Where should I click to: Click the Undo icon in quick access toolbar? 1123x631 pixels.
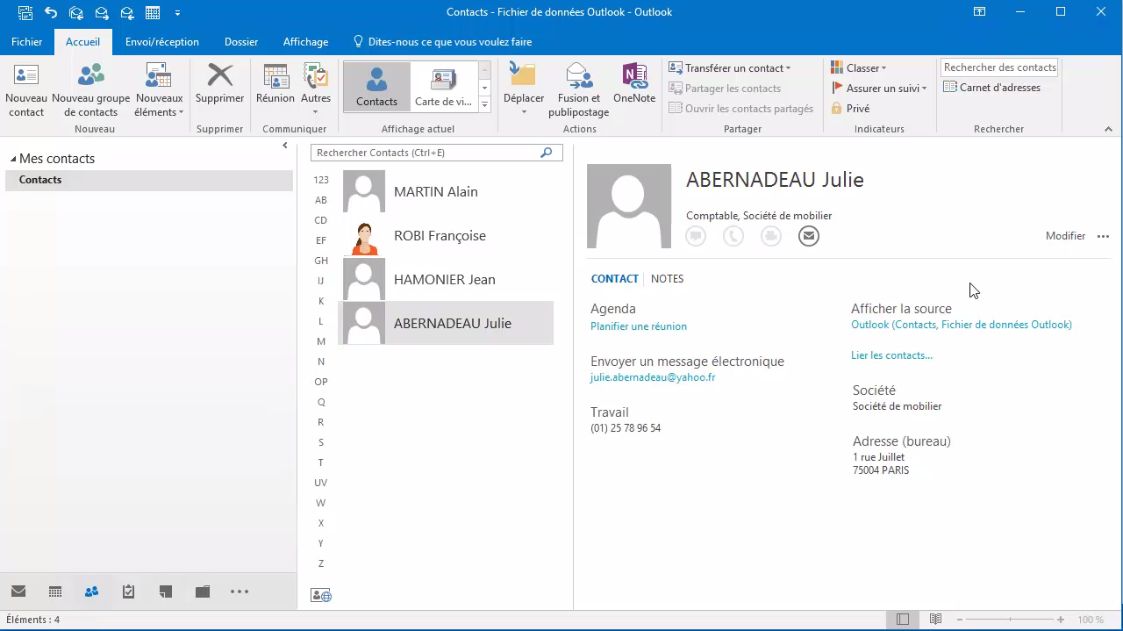50,13
